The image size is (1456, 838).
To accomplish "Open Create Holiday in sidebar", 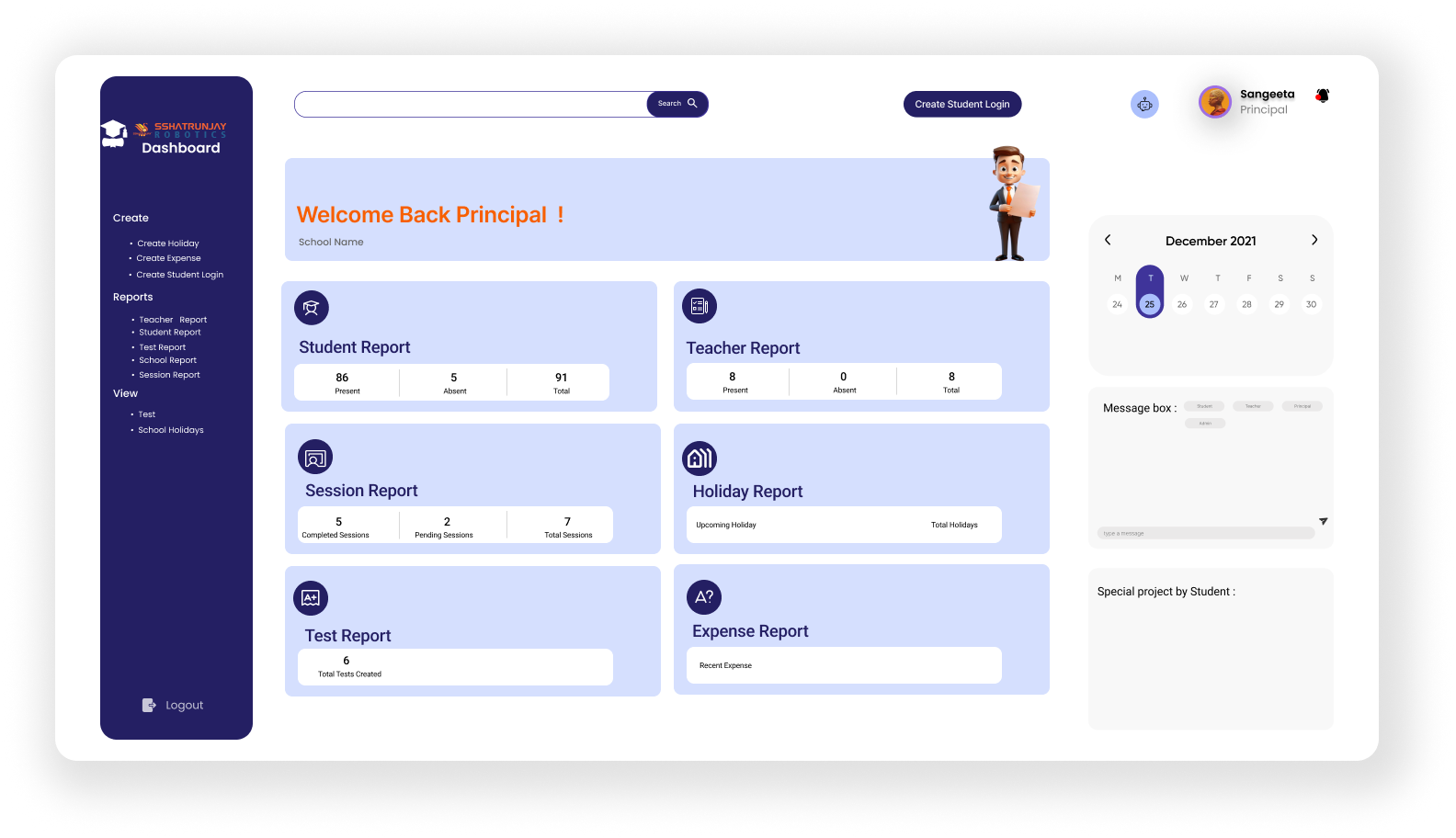I will (168, 243).
